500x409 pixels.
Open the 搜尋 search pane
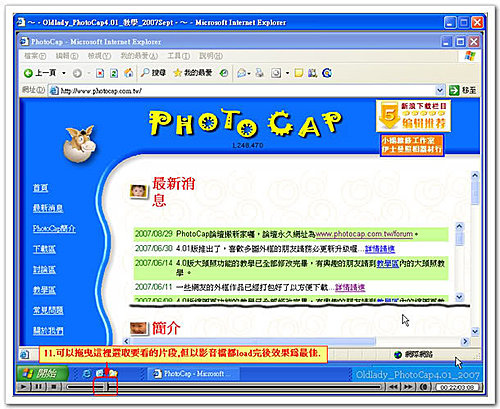[x=153, y=73]
